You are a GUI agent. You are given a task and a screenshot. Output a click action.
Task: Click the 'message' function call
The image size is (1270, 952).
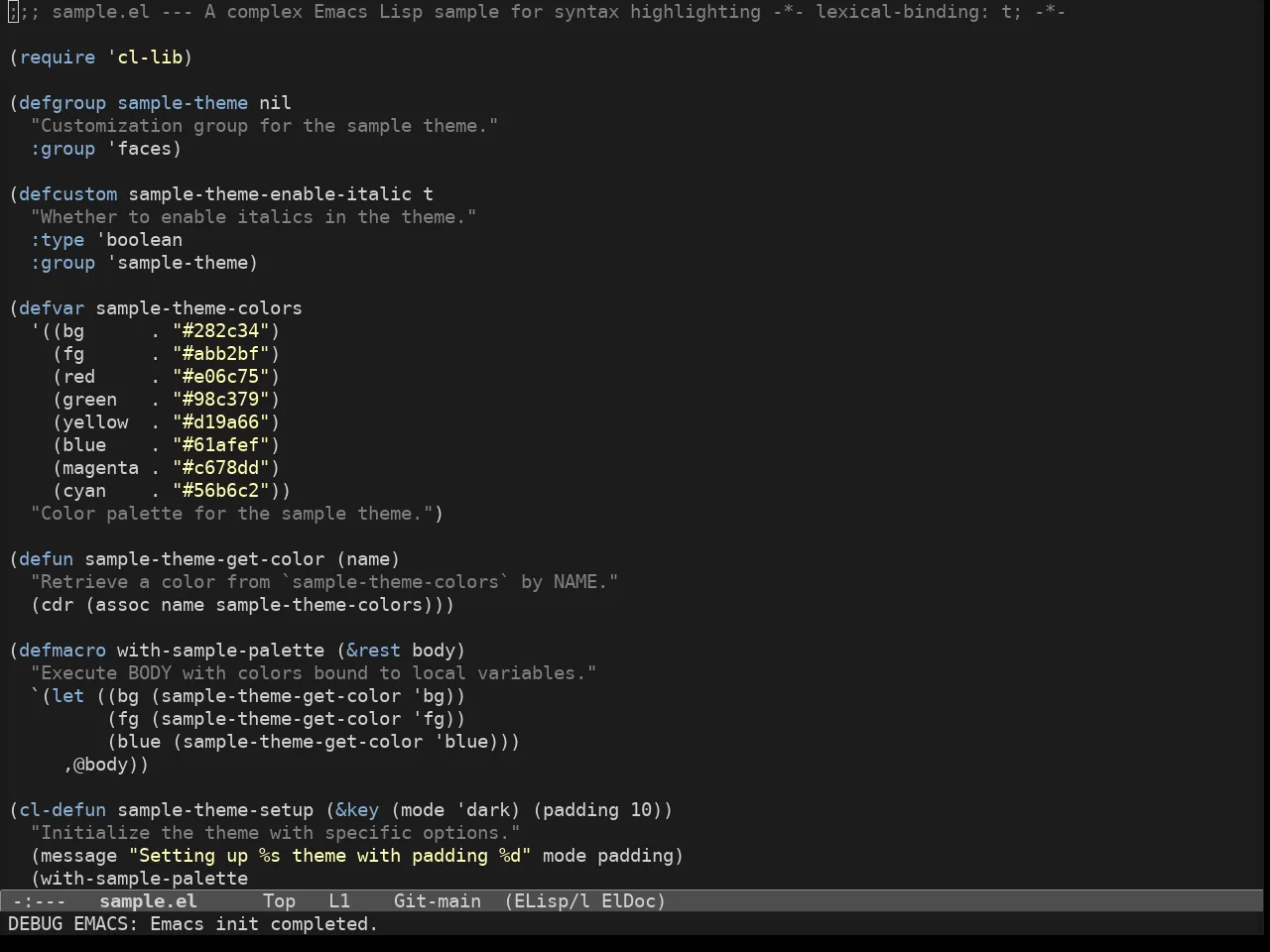[x=79, y=856]
